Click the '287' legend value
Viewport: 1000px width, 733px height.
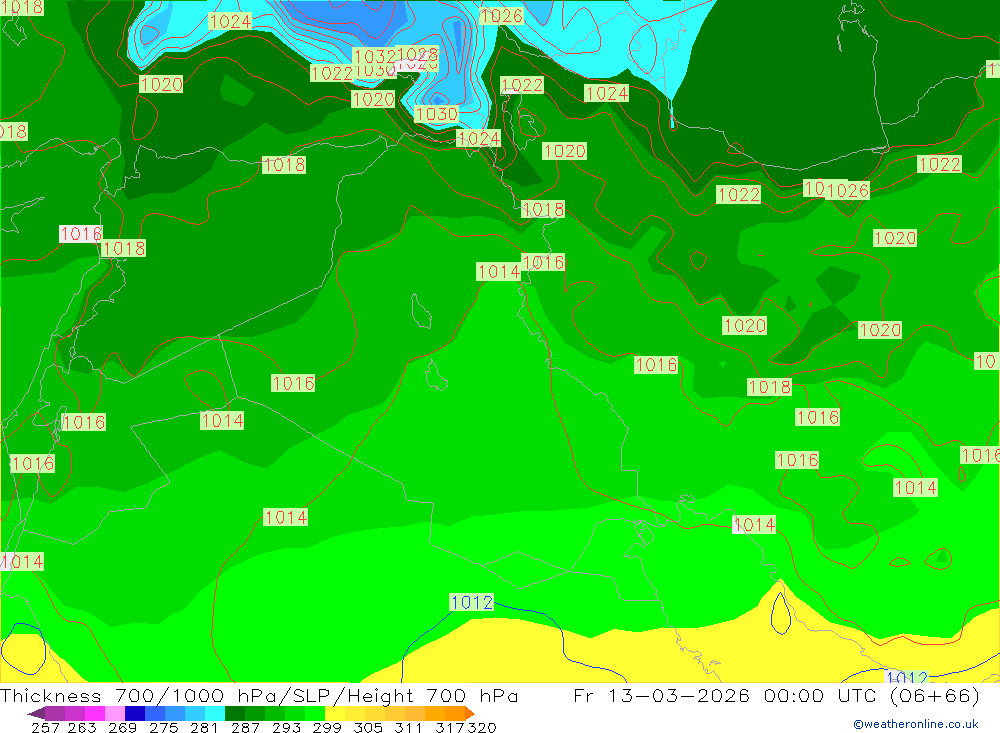point(245,727)
